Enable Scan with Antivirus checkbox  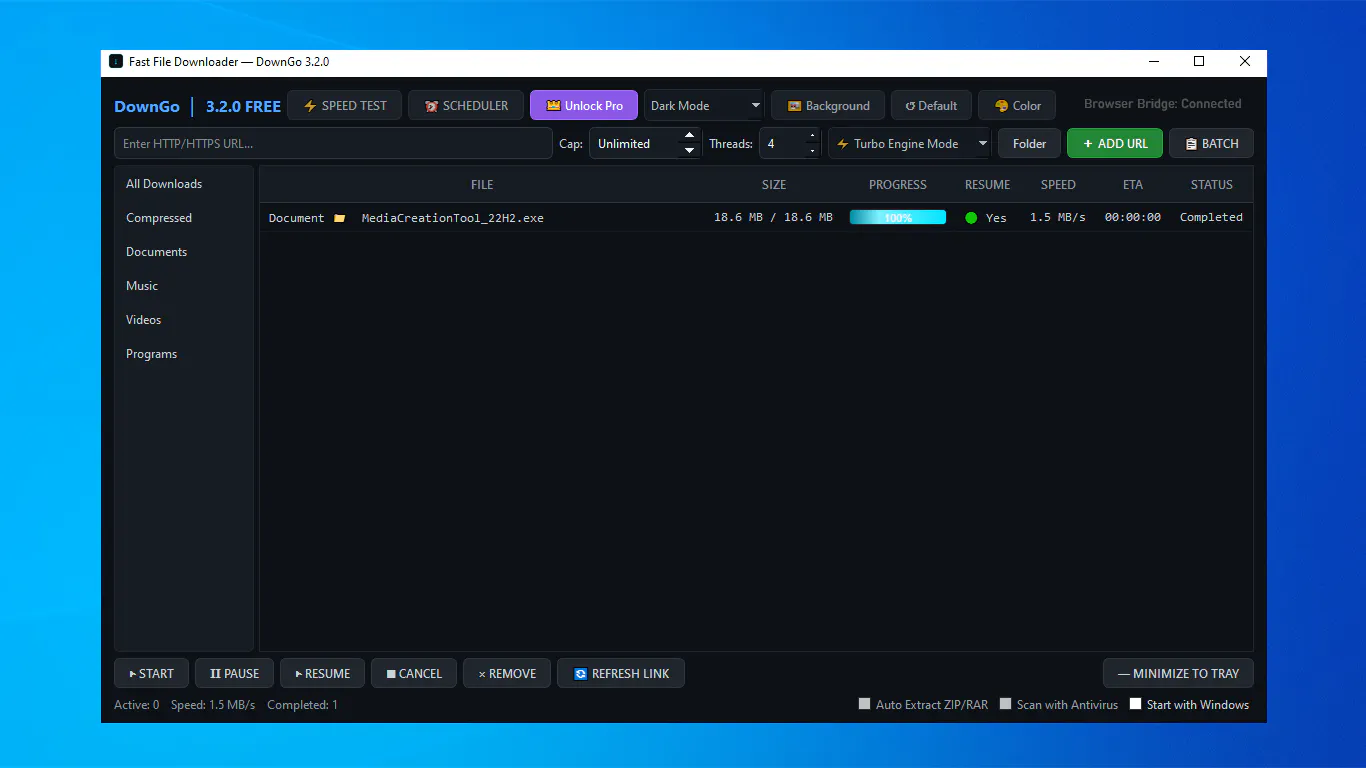point(1005,704)
